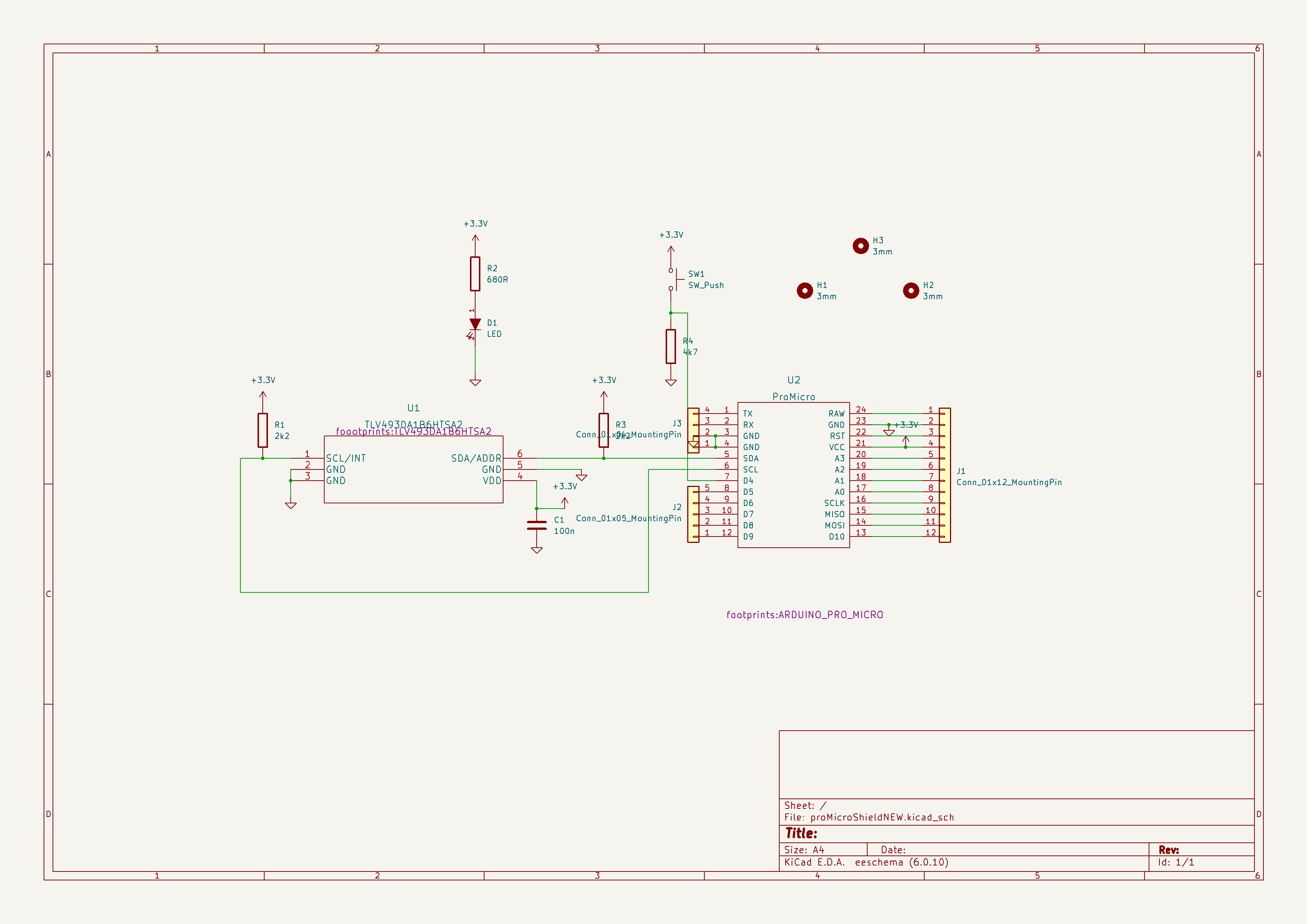The width and height of the screenshot is (1307, 924).
Task: Click the C1 100n capacitor symbol
Action: click(x=536, y=525)
